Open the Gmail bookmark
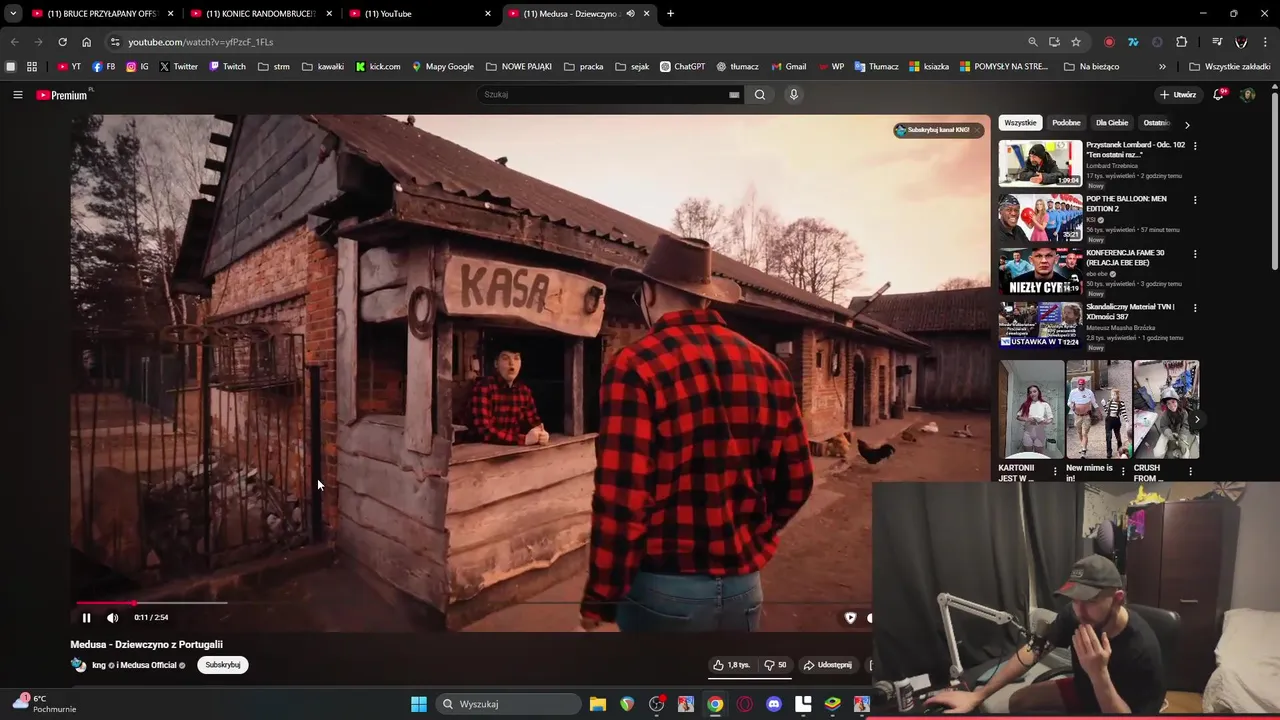This screenshot has height=720, width=1280. click(x=788, y=67)
